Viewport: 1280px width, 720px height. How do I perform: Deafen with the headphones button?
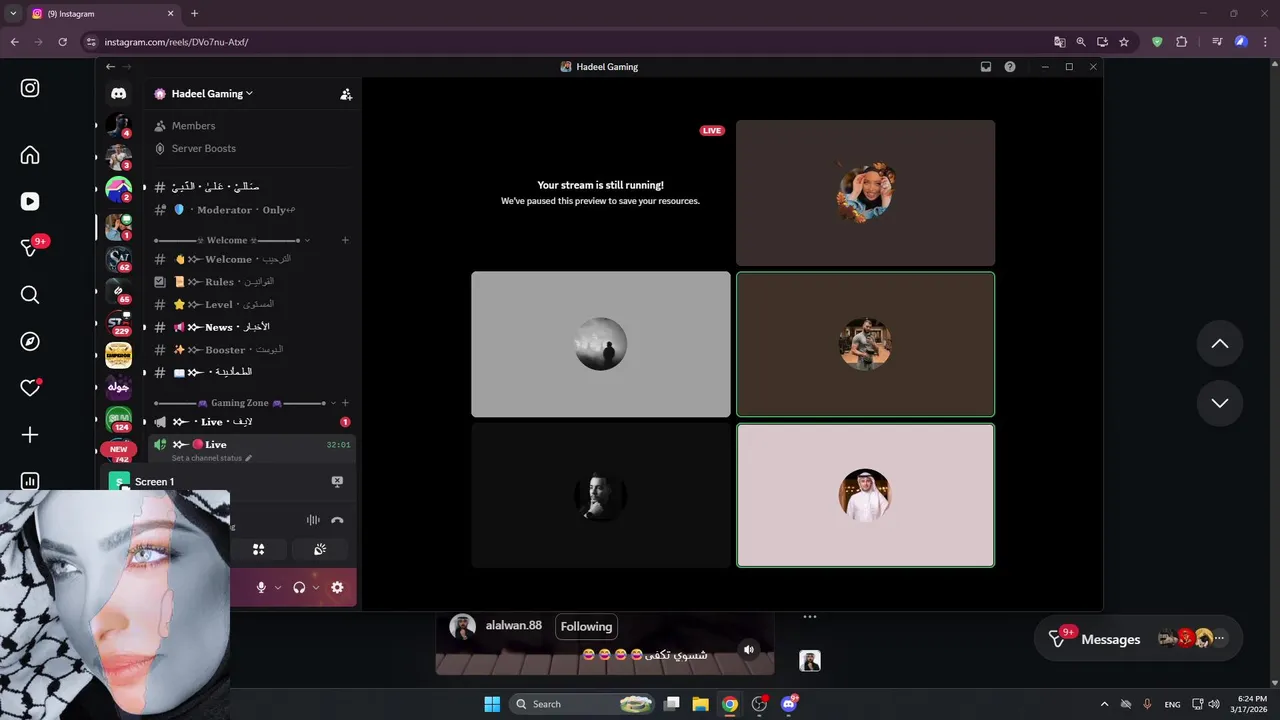pos(299,587)
